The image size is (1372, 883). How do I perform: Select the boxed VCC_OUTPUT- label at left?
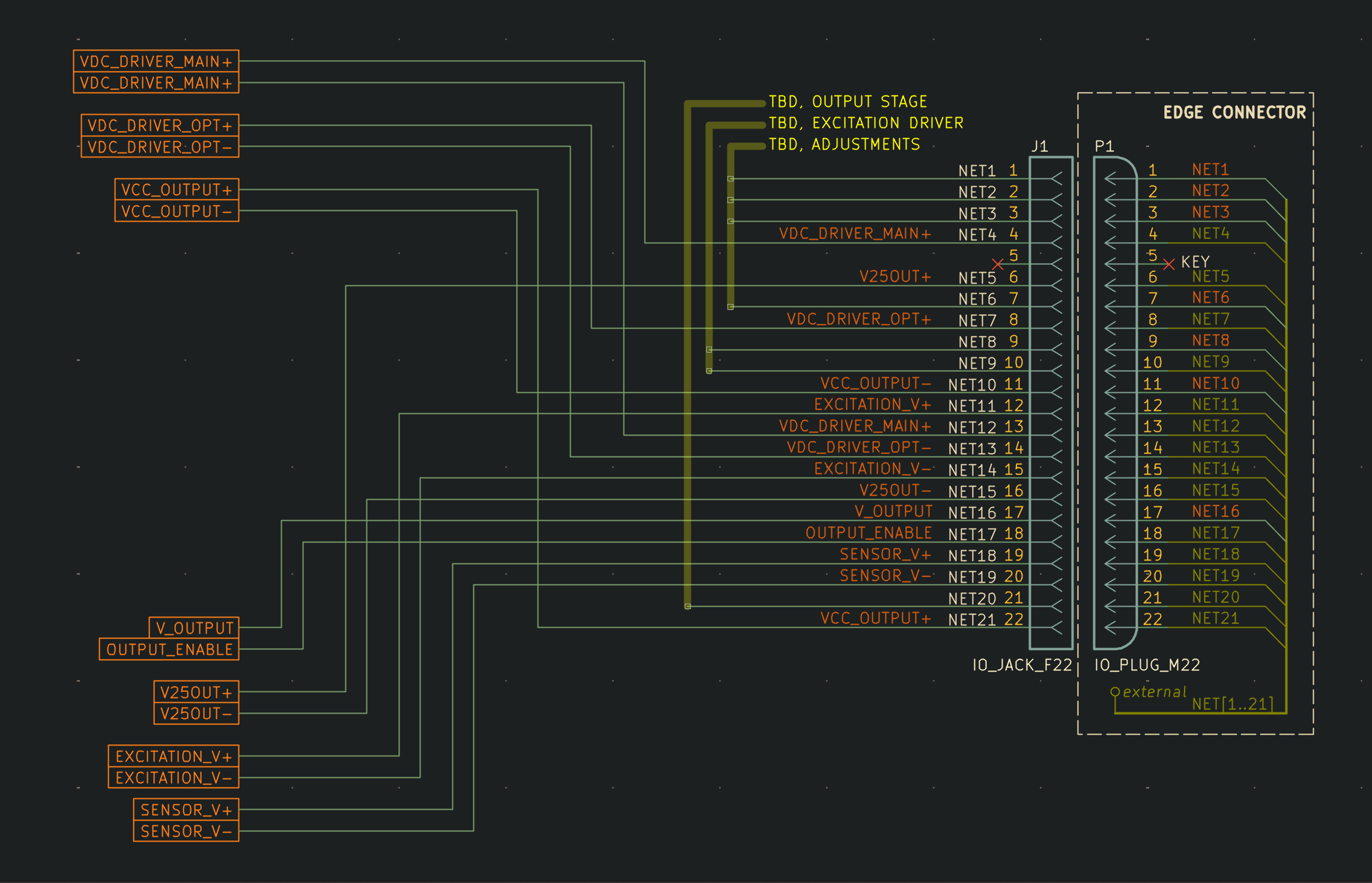point(177,211)
